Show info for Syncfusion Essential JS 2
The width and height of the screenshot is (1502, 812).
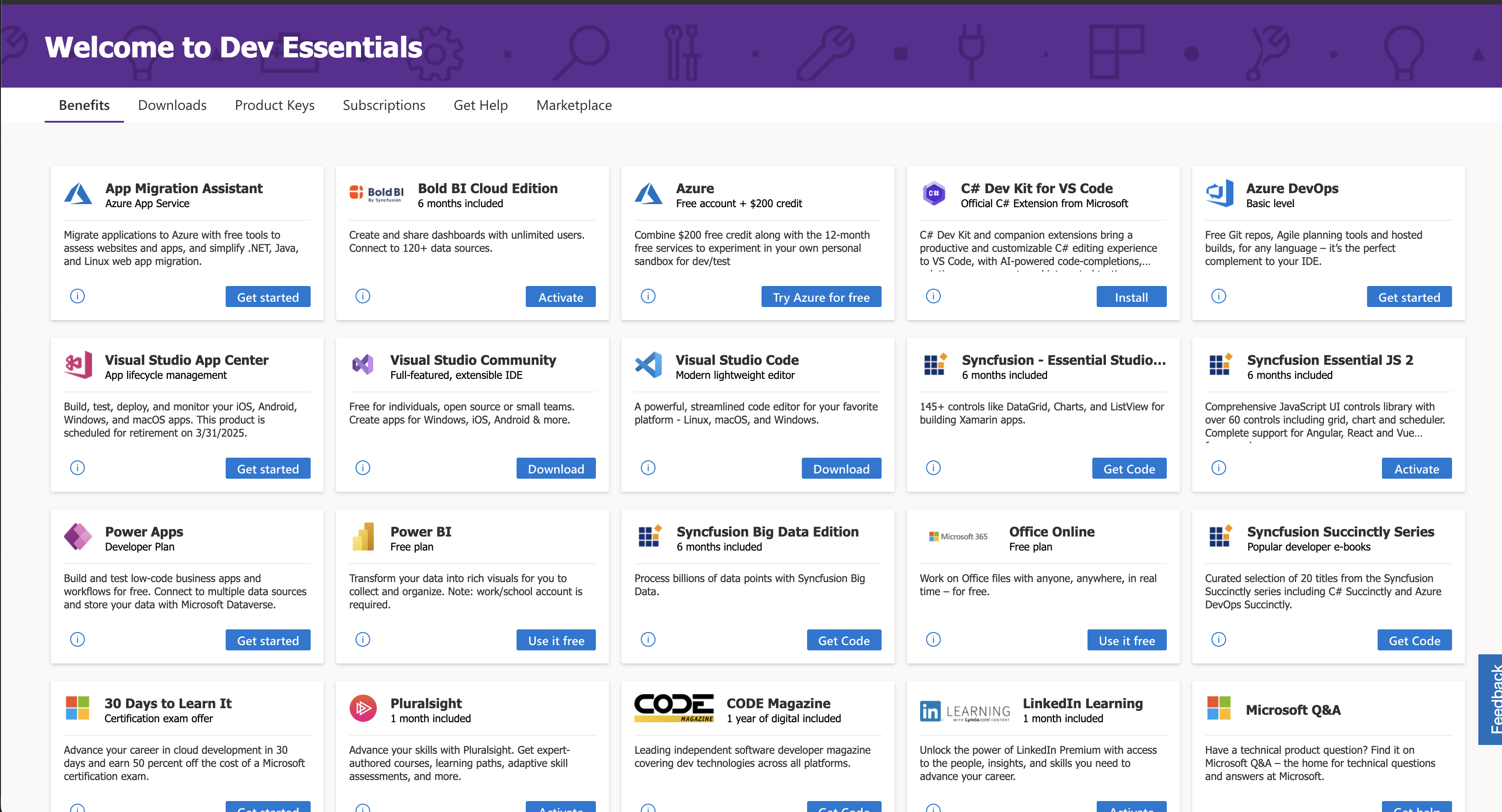click(x=1219, y=468)
